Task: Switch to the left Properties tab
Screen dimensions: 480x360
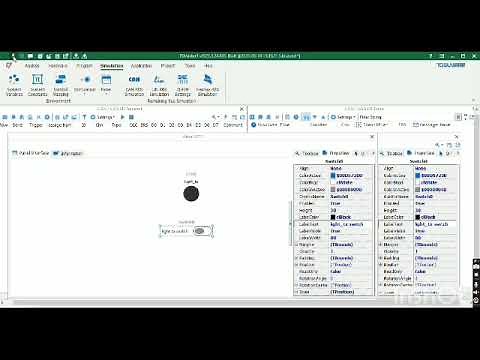Action: pyautogui.click(x=336, y=153)
